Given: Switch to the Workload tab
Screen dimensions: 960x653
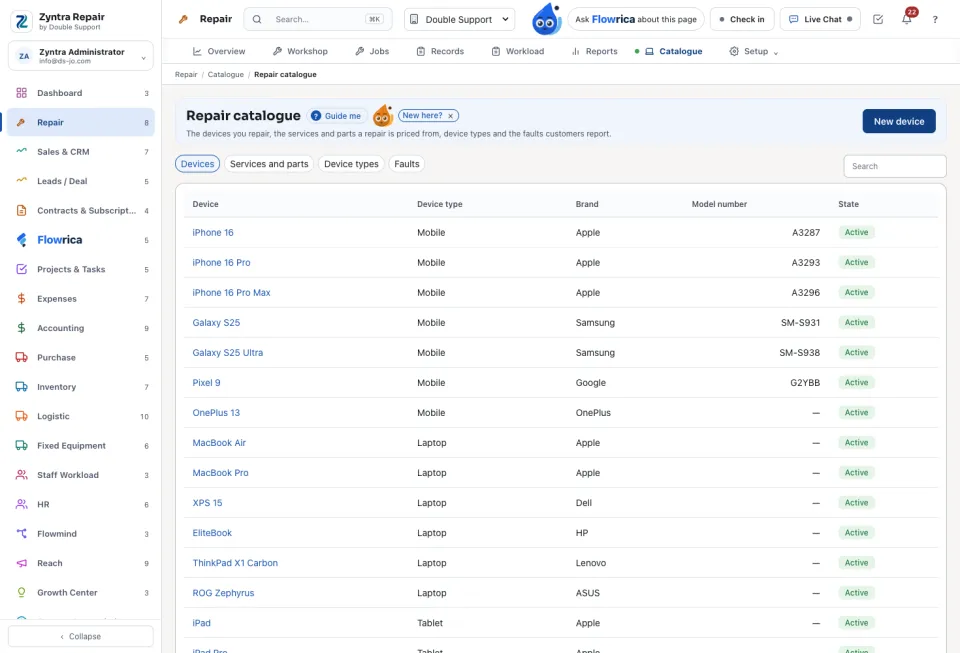Looking at the screenshot, I should (518, 51).
